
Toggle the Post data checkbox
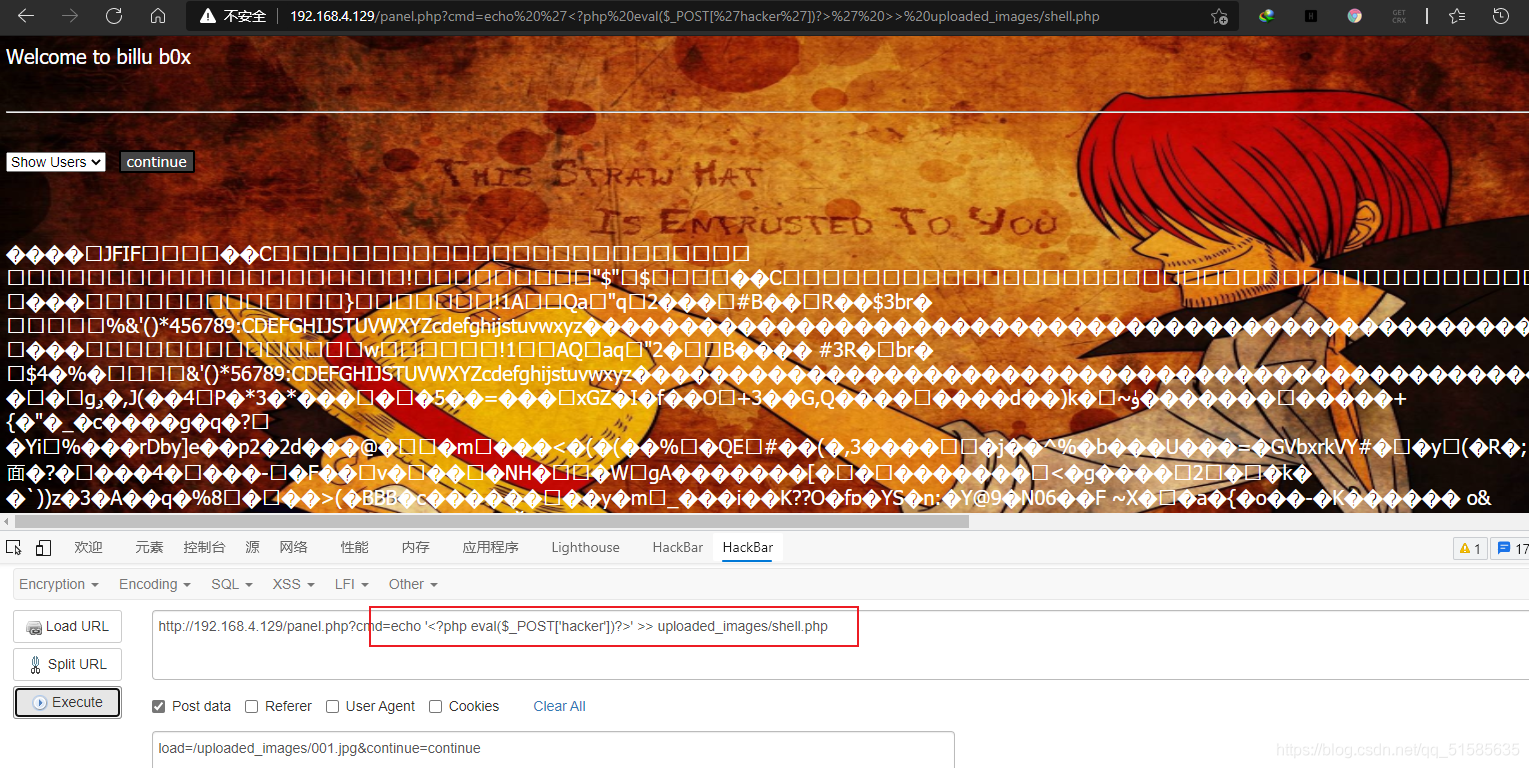tap(158, 706)
